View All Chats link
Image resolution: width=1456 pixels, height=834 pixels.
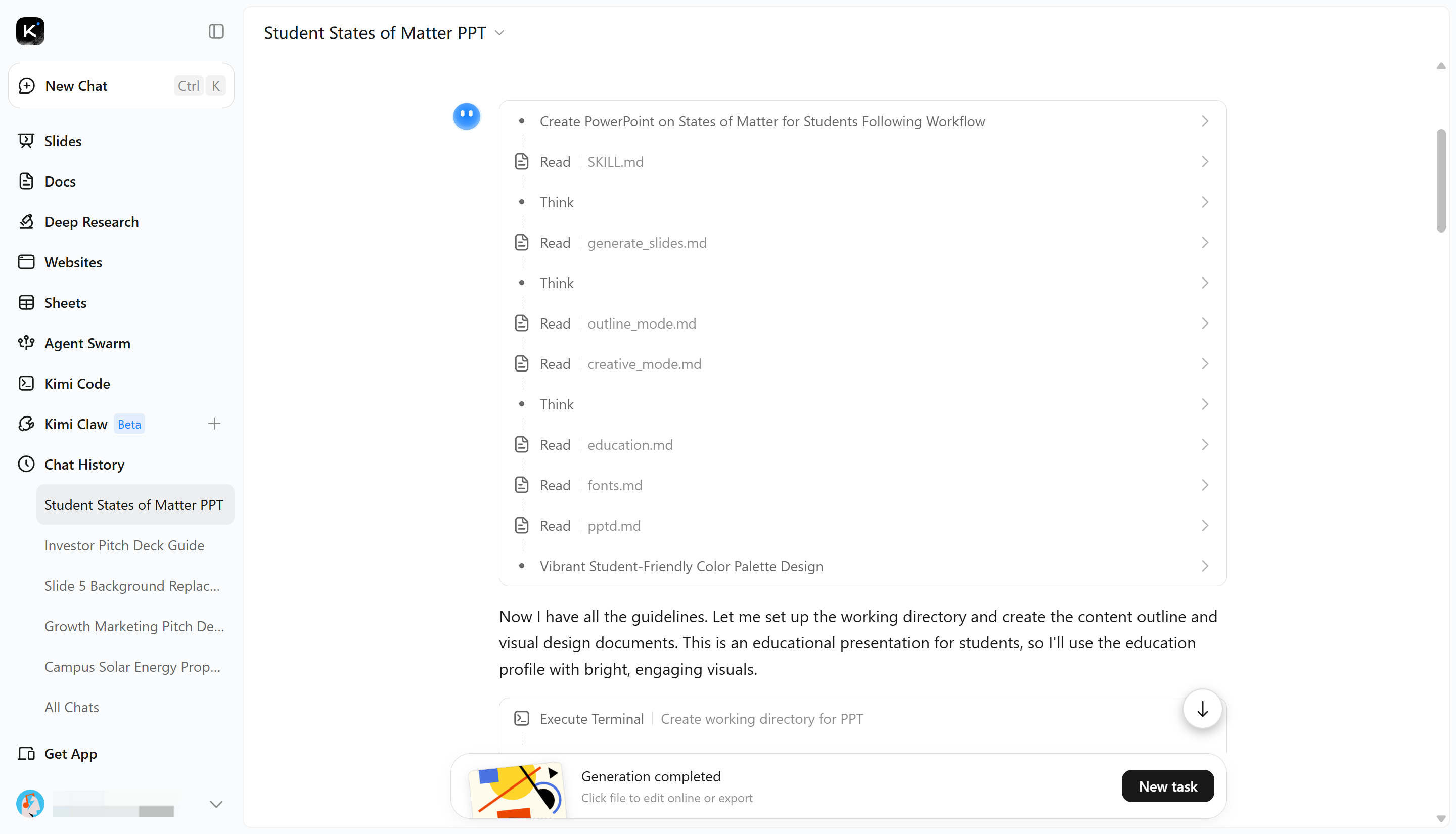coord(72,708)
